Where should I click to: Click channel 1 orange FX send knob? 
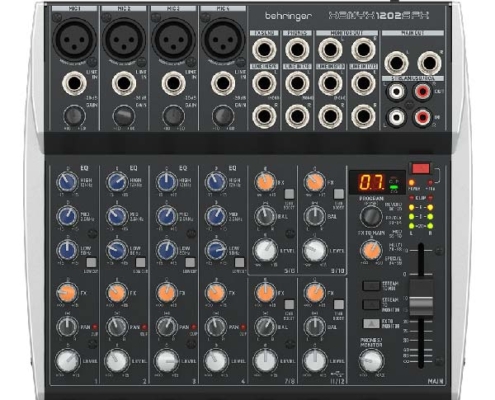pyautogui.click(x=68, y=293)
